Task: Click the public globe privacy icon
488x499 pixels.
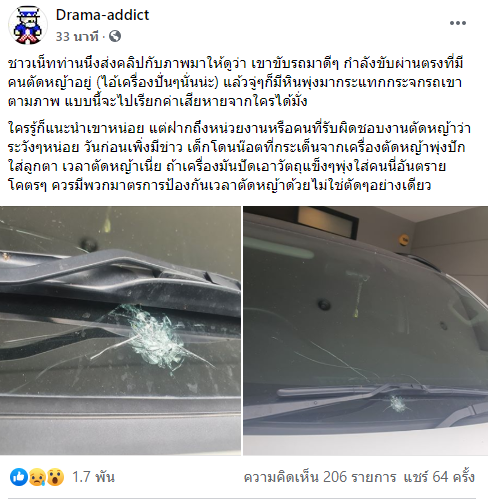Action: pyautogui.click(x=115, y=36)
